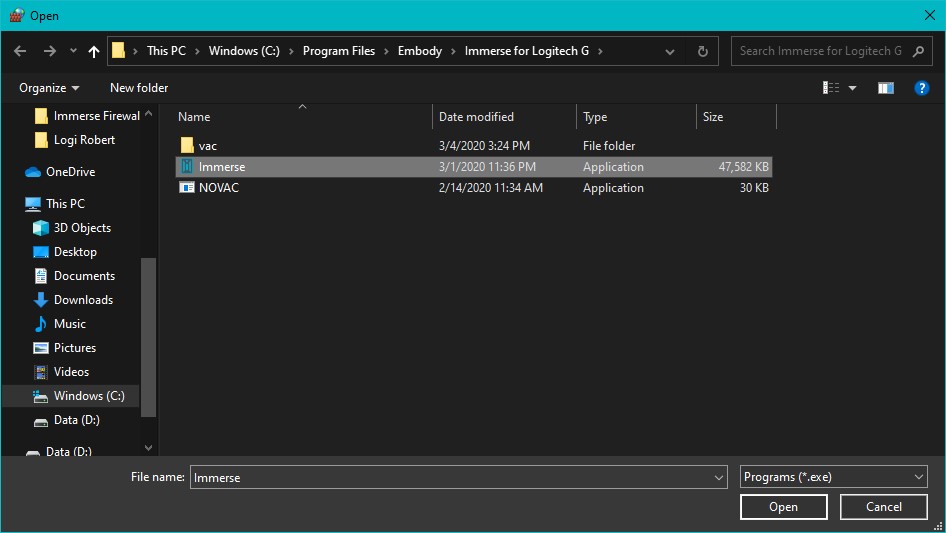Click the Music note icon

pos(40,324)
